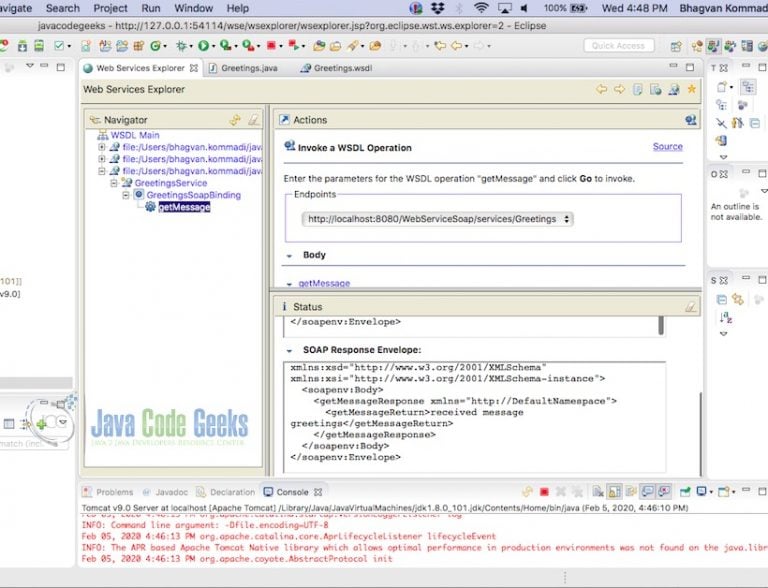Click the SOAP request envelope scrollbar

pos(661,325)
